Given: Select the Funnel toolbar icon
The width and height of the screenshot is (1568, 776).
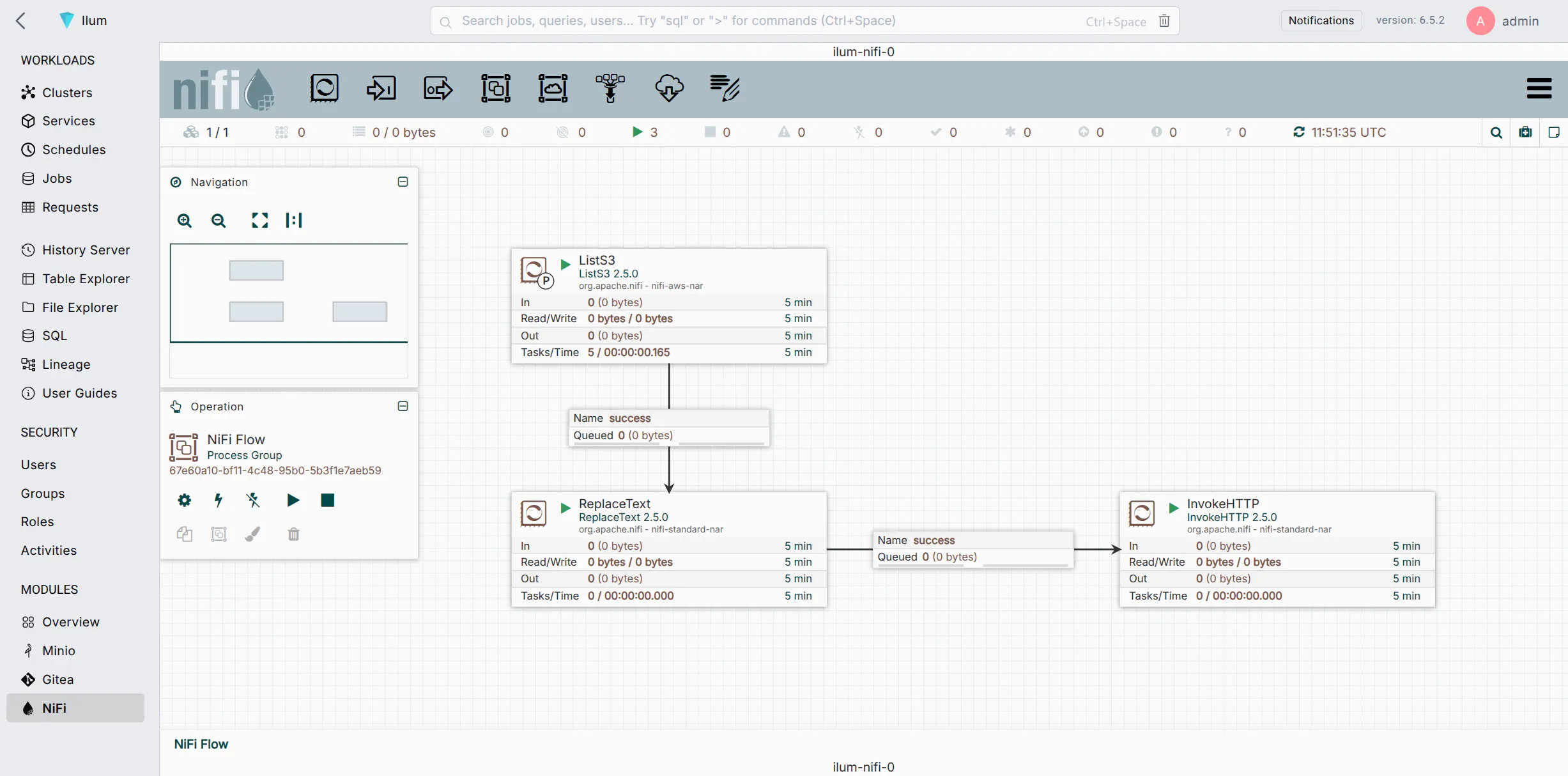Looking at the screenshot, I should coord(610,88).
